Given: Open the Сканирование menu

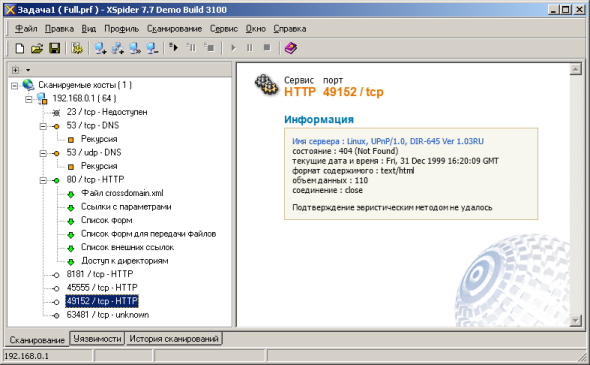Looking at the screenshot, I should (174, 29).
